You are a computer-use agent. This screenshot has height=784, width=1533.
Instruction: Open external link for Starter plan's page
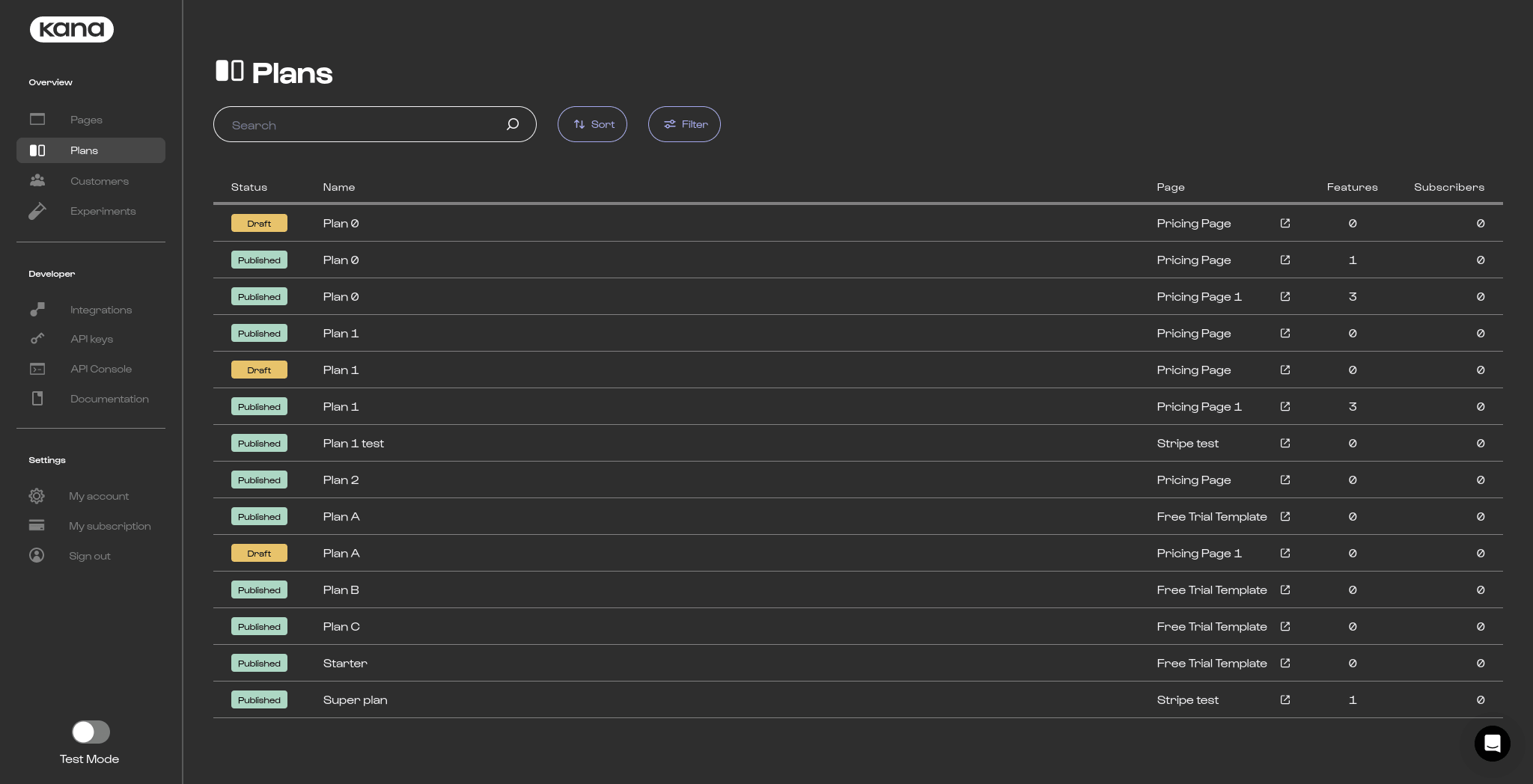pos(1285,664)
